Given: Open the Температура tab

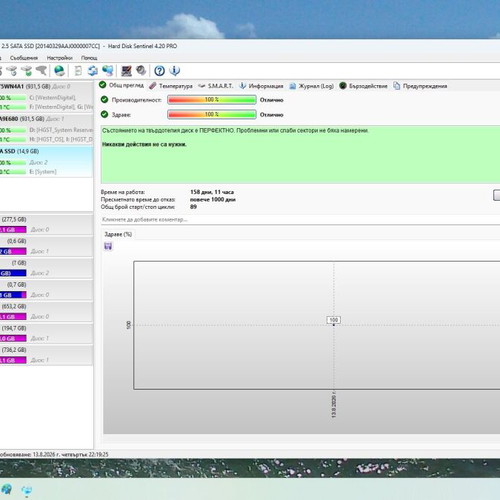Looking at the screenshot, I should click(171, 86).
